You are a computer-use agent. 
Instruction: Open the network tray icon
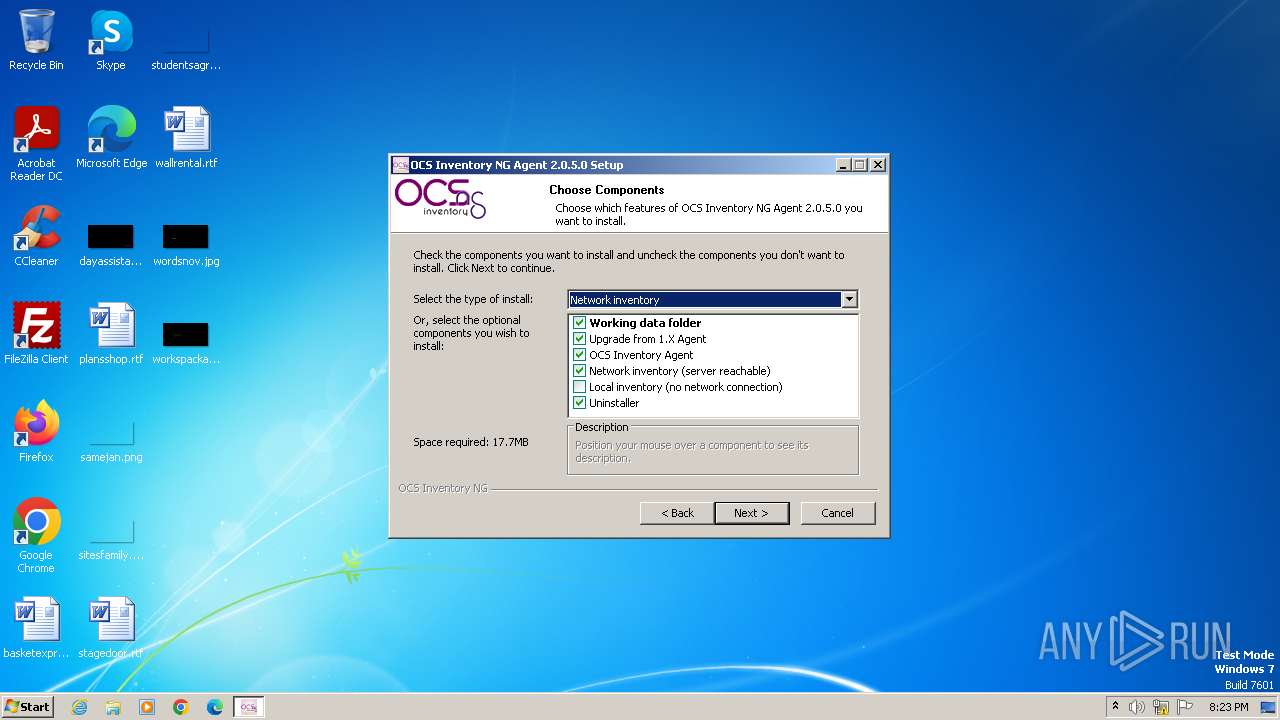click(x=1161, y=707)
